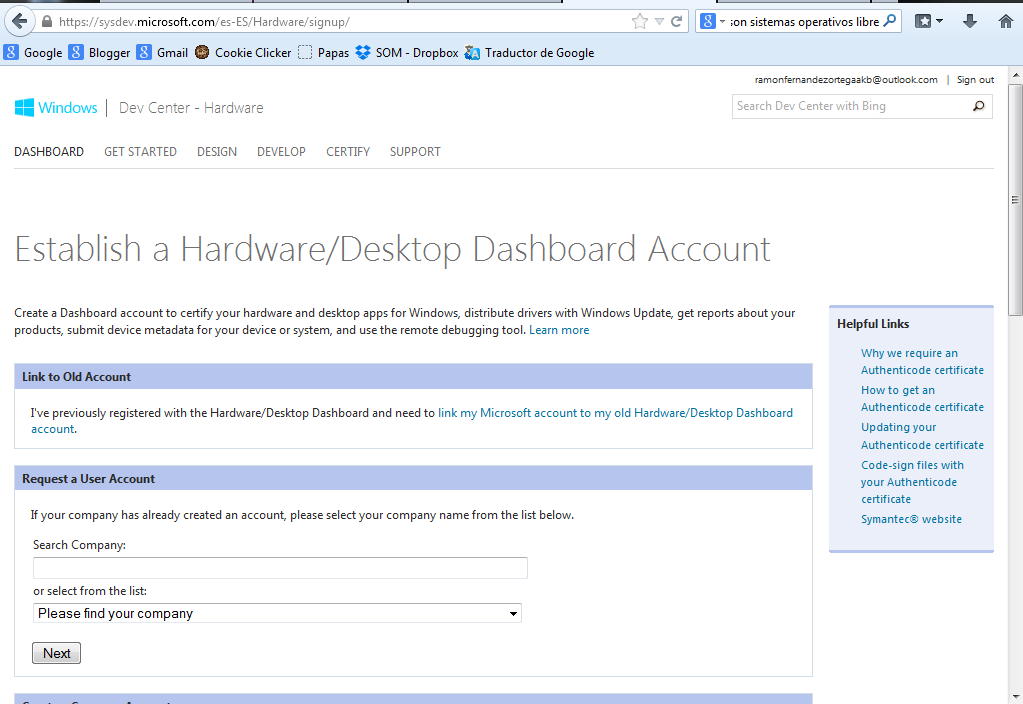Click the browser search text field
This screenshot has width=1023, height=704.
click(804, 22)
